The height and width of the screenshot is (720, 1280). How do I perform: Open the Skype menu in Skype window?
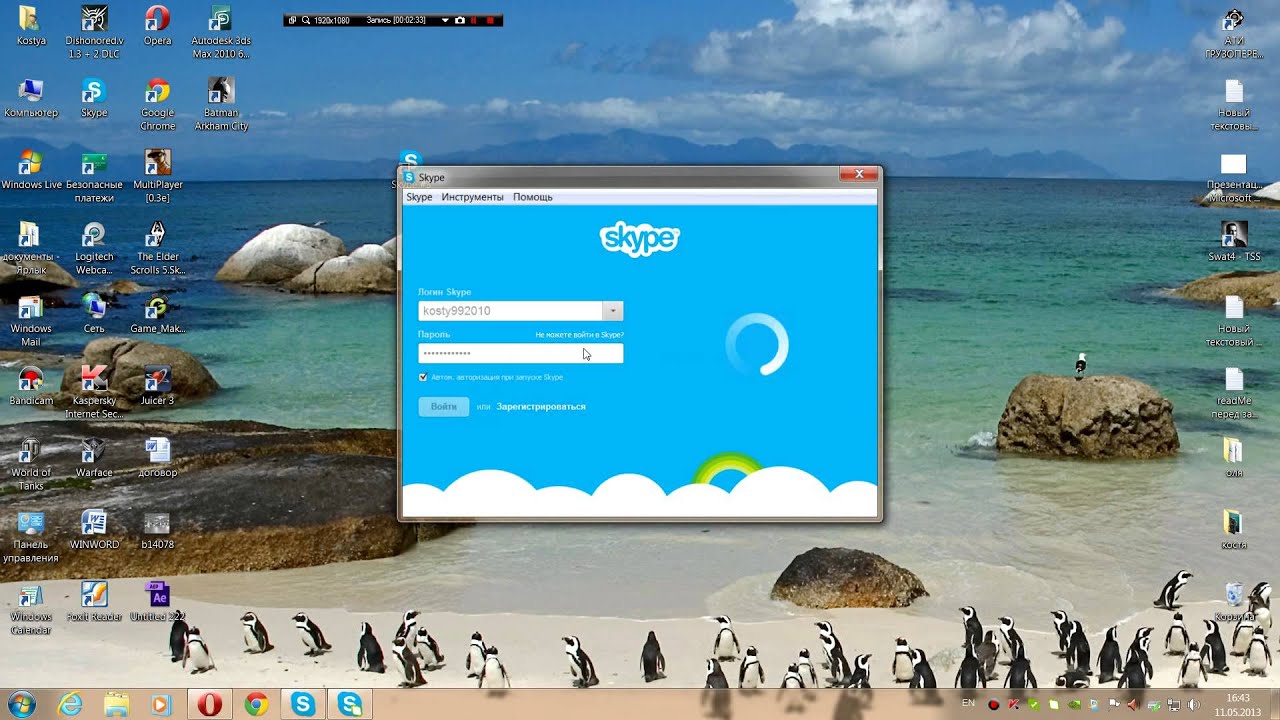point(419,197)
